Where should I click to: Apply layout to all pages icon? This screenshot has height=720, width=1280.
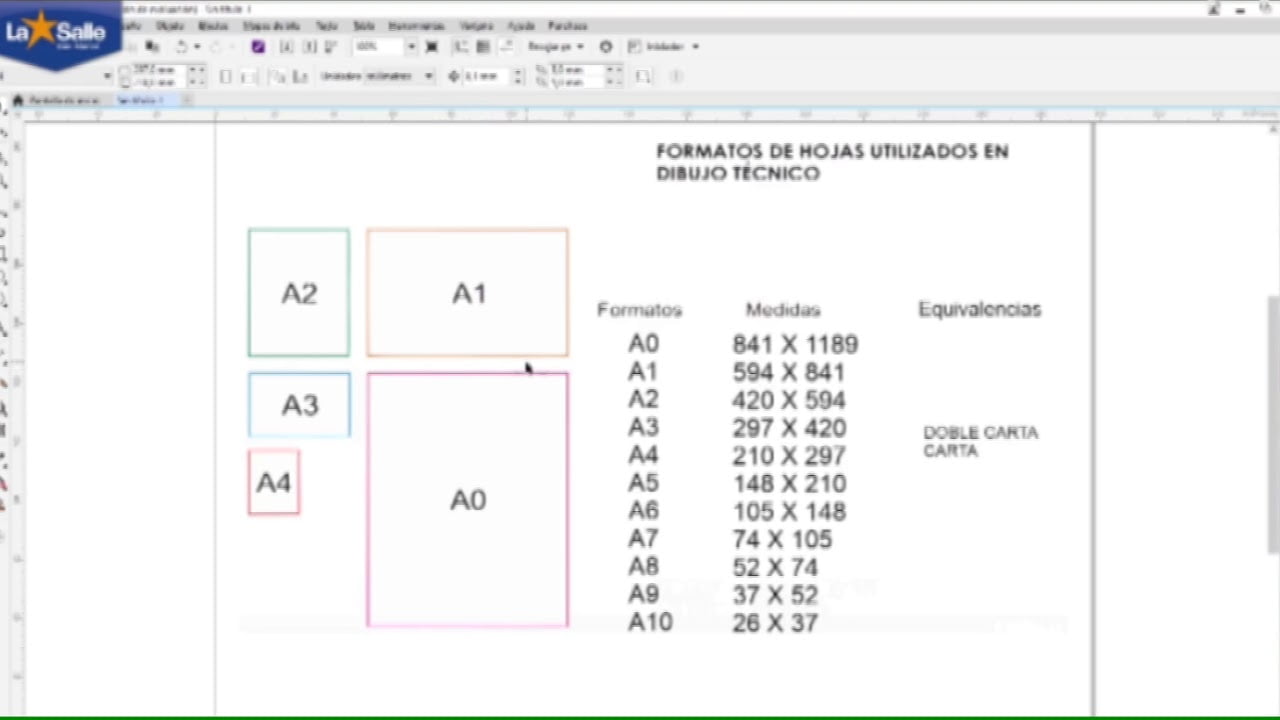pyautogui.click(x=277, y=76)
